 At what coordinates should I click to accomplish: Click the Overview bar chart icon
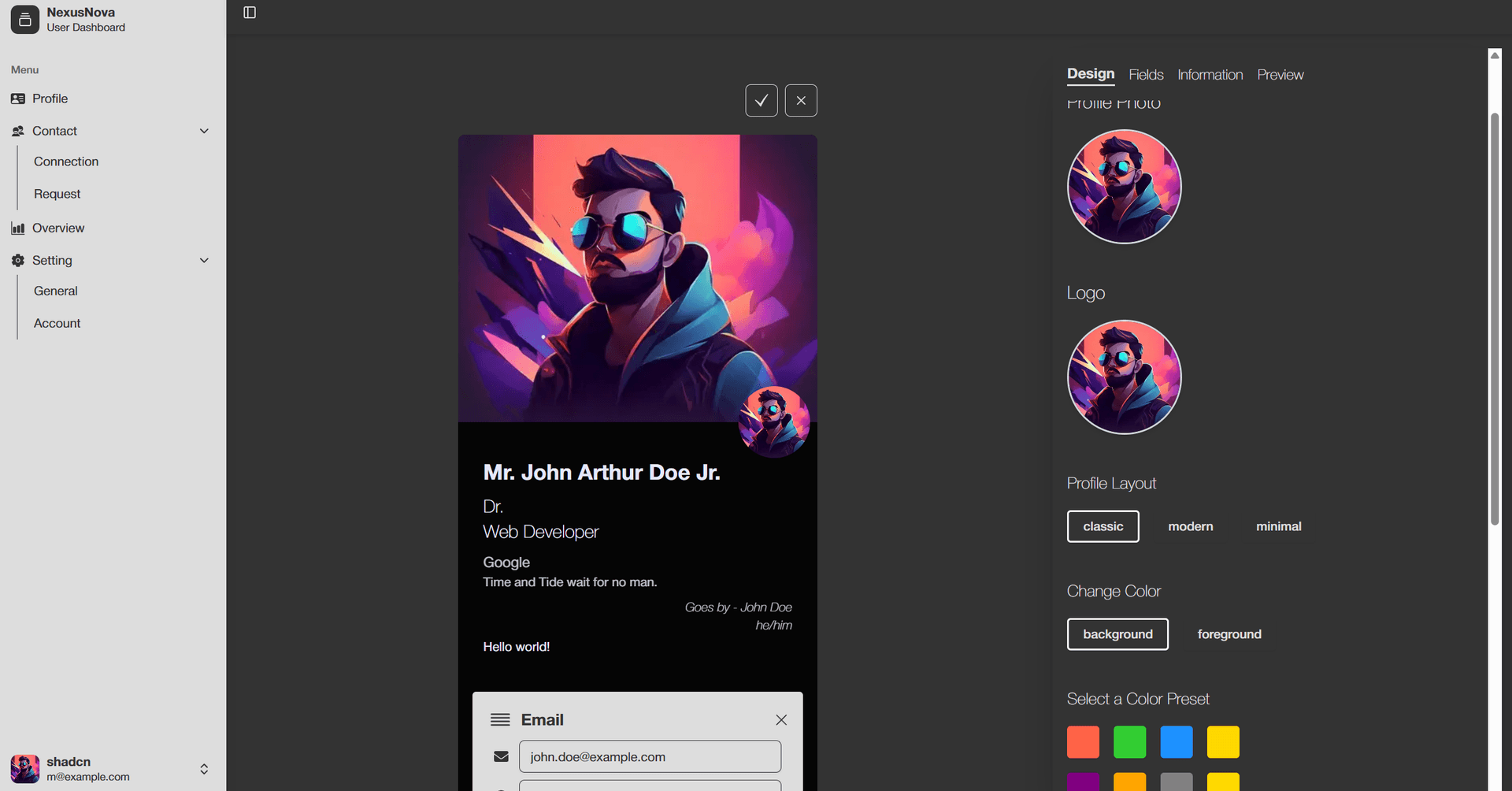(18, 228)
